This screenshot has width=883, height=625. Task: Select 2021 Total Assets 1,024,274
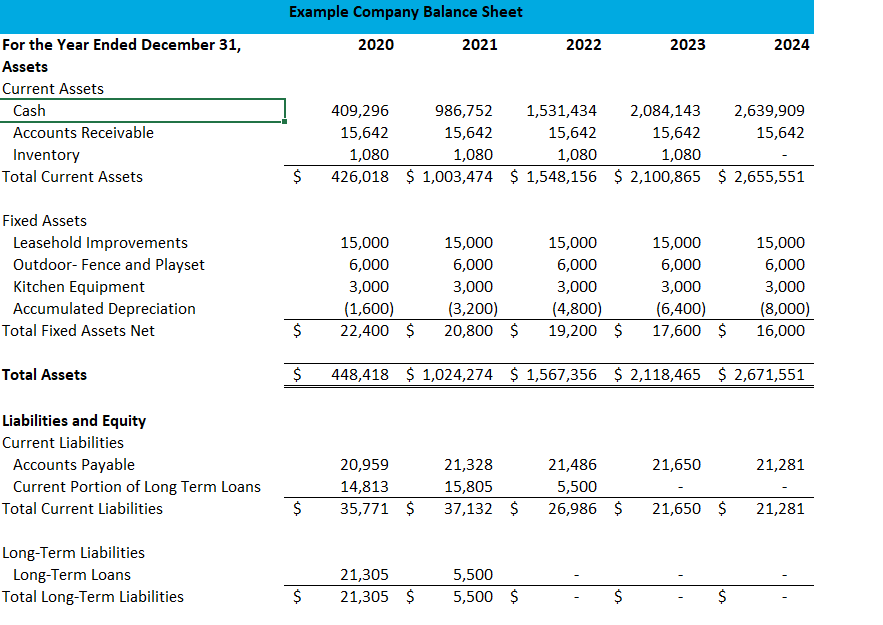point(457,375)
